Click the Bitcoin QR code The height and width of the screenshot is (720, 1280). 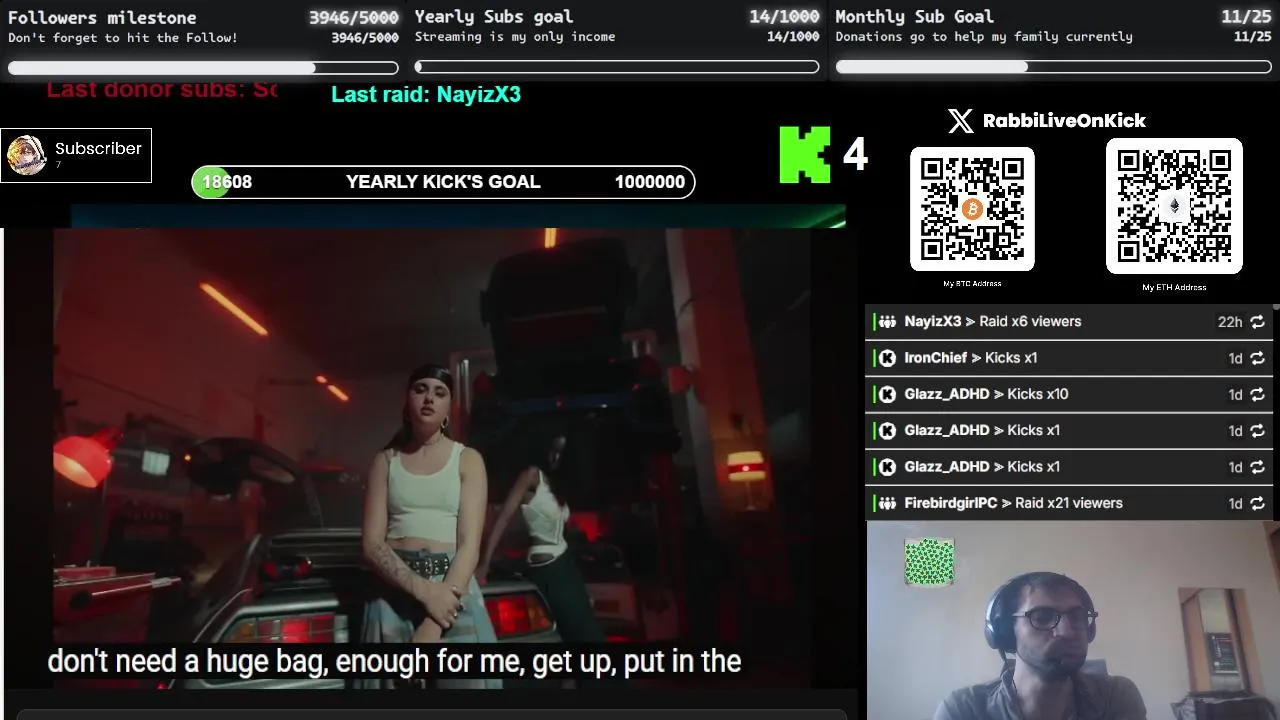coord(972,208)
